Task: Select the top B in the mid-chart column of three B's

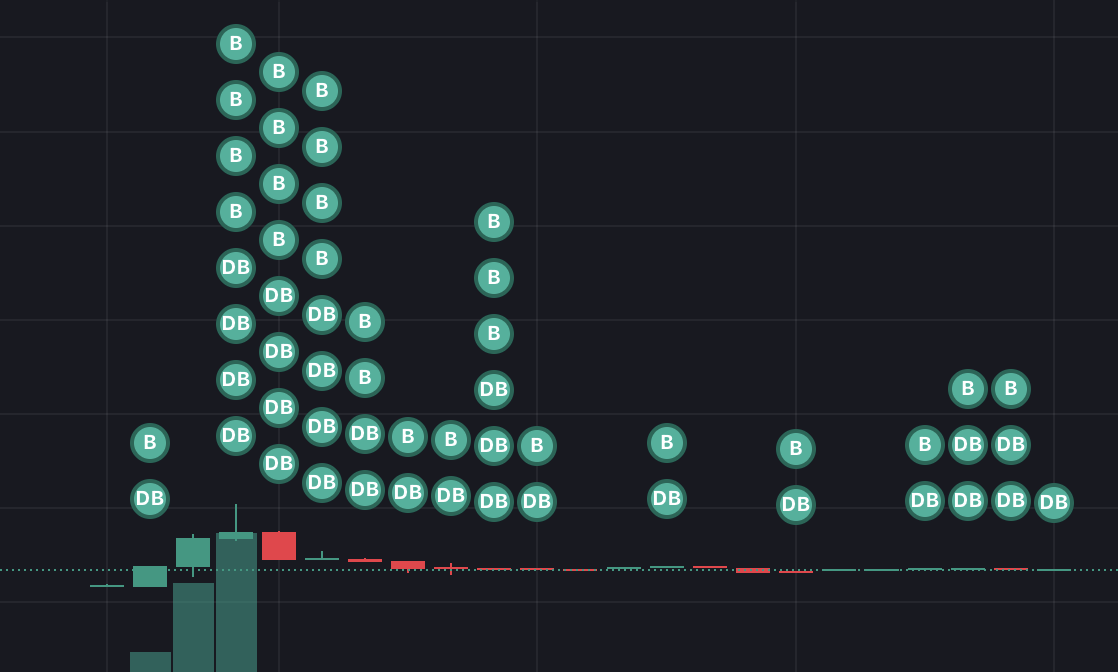Action: pos(494,221)
